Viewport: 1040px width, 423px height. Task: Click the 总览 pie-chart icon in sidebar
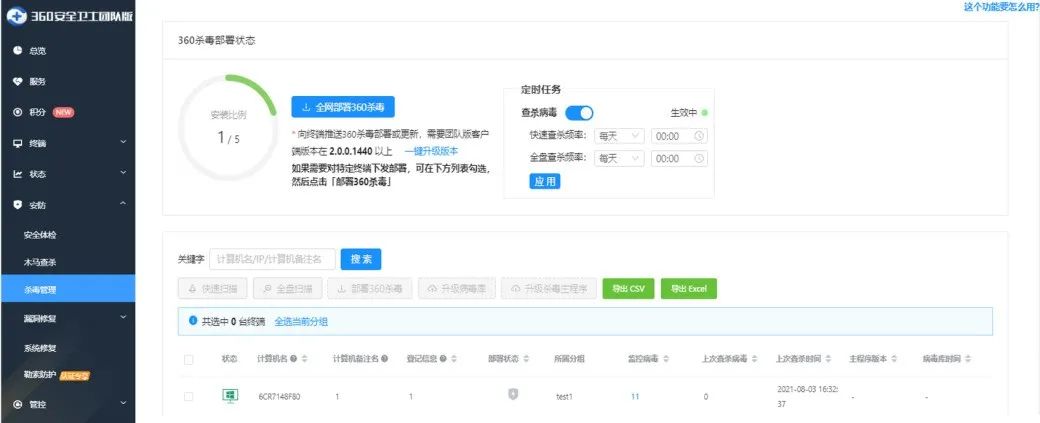[18, 50]
